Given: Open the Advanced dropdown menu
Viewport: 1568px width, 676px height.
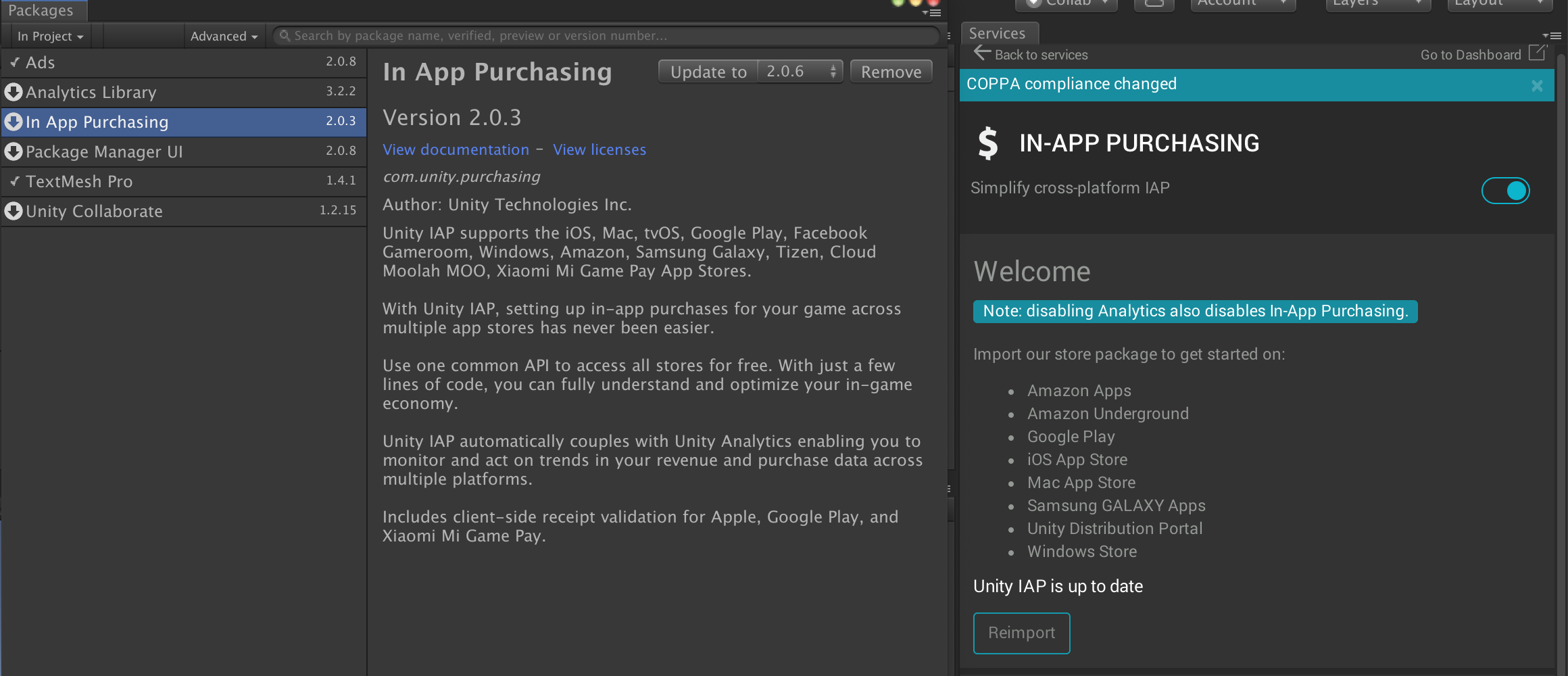Looking at the screenshot, I should pos(224,36).
